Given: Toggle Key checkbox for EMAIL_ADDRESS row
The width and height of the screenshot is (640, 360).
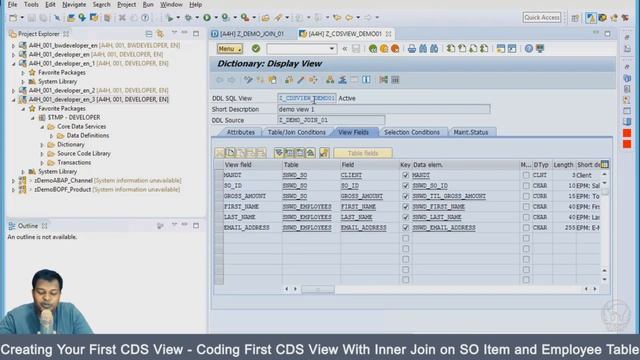Looking at the screenshot, I should [x=405, y=228].
